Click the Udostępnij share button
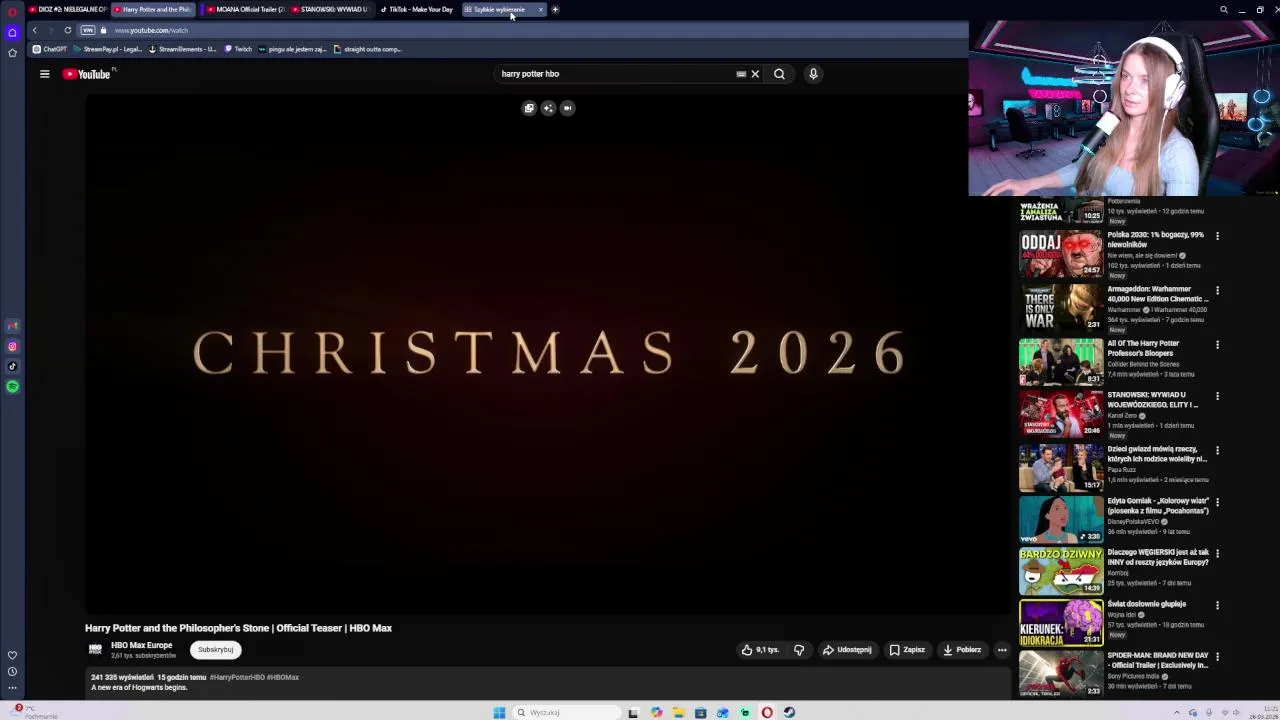Image resolution: width=1280 pixels, height=720 pixels. tap(847, 650)
